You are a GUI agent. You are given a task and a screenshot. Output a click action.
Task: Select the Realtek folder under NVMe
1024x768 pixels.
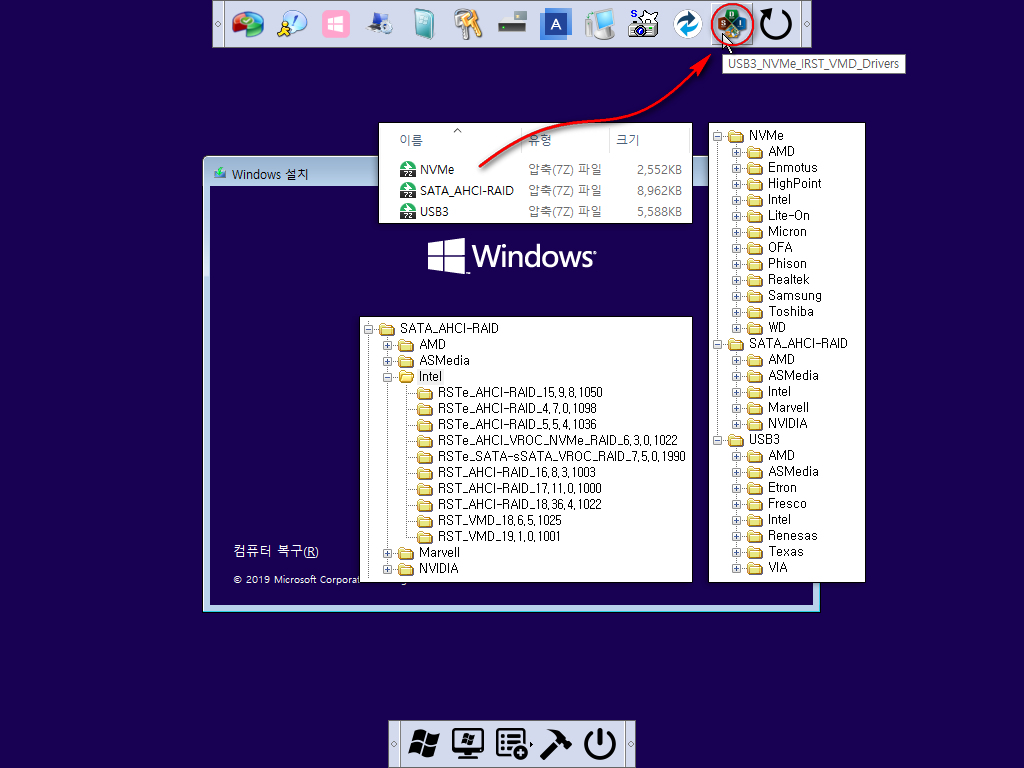[x=788, y=280]
